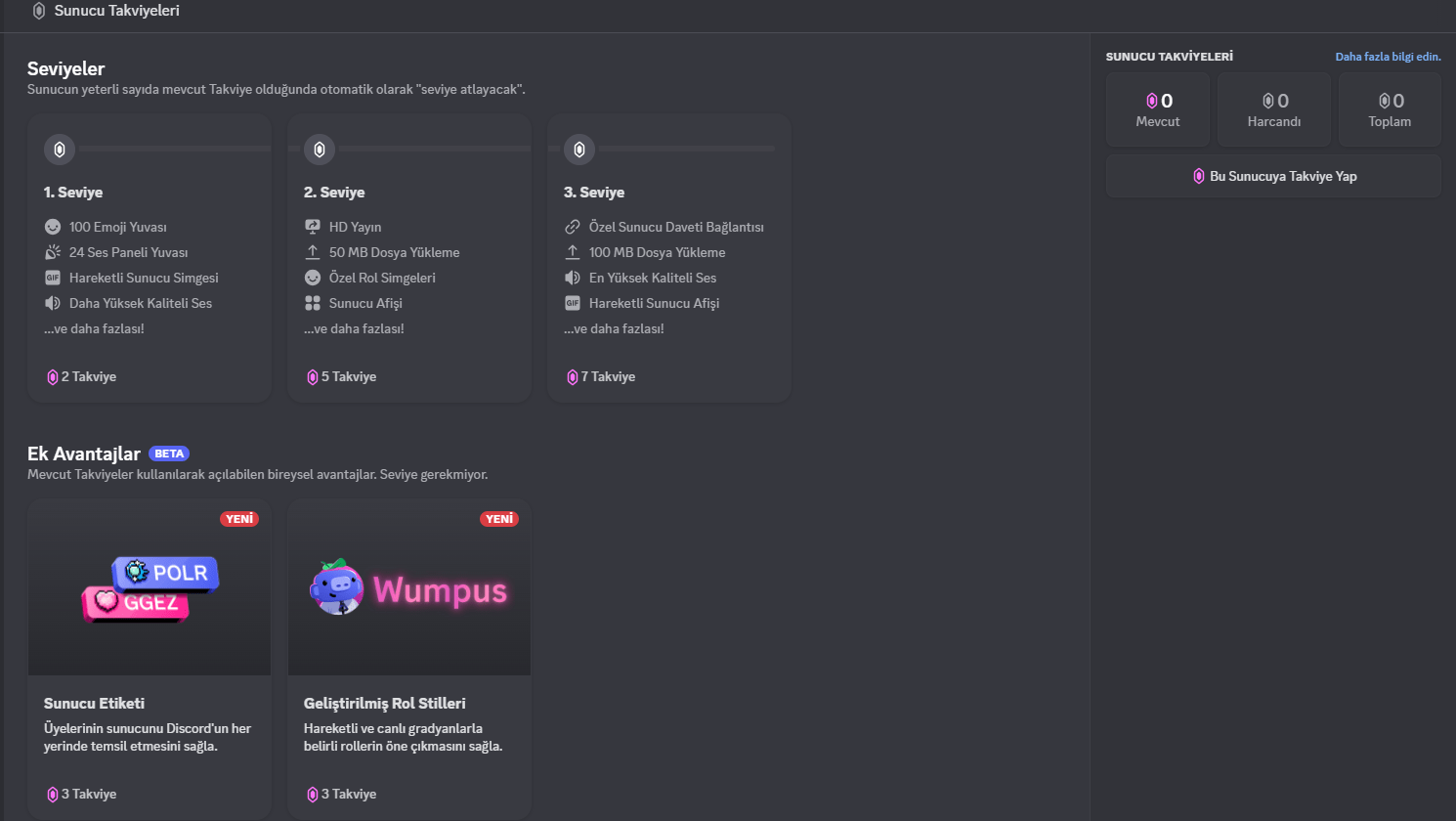Click the 3. Seviye progress bar

687,149
